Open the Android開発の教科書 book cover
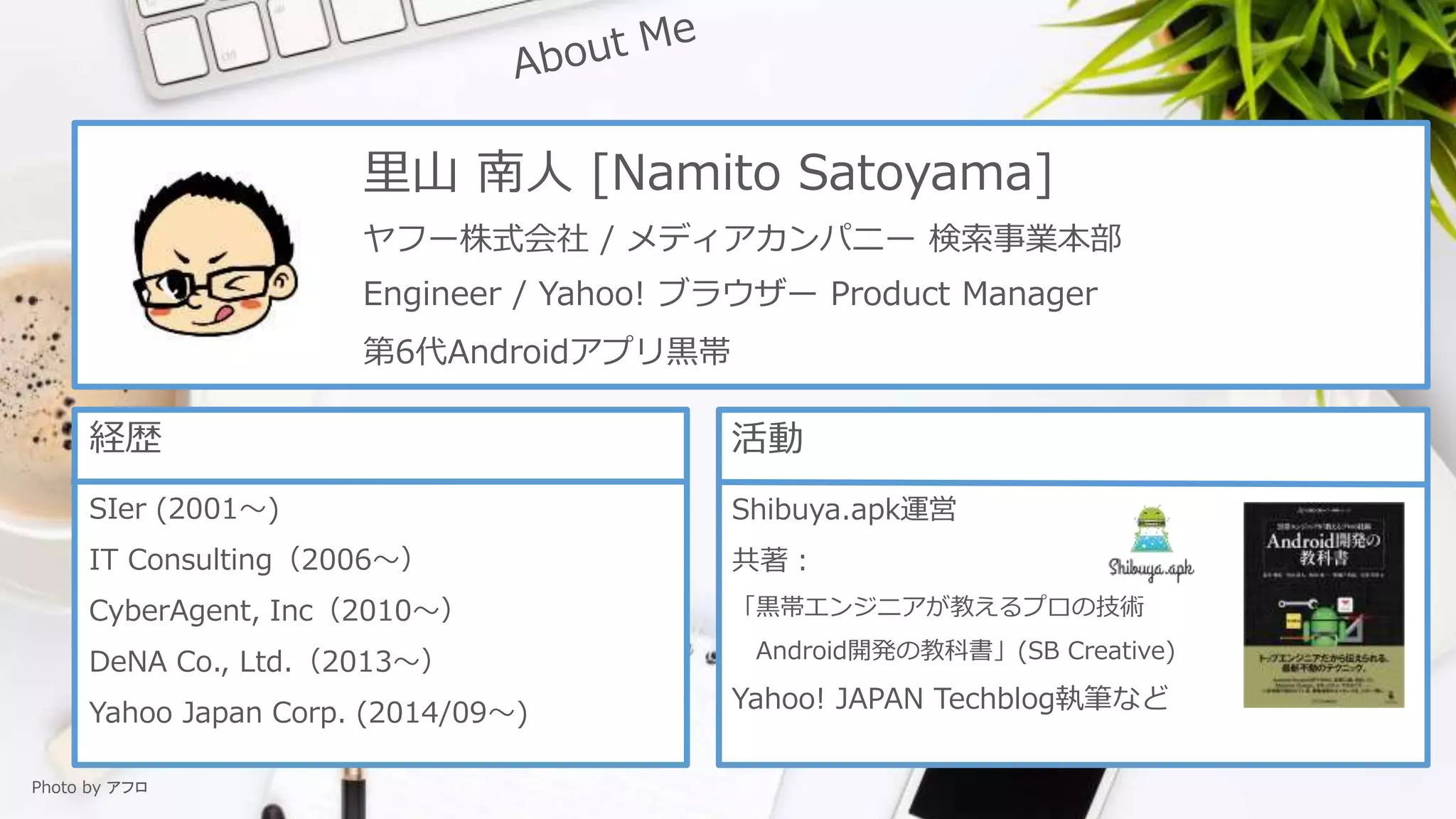Screen dimensions: 1456x819 point(1323,605)
